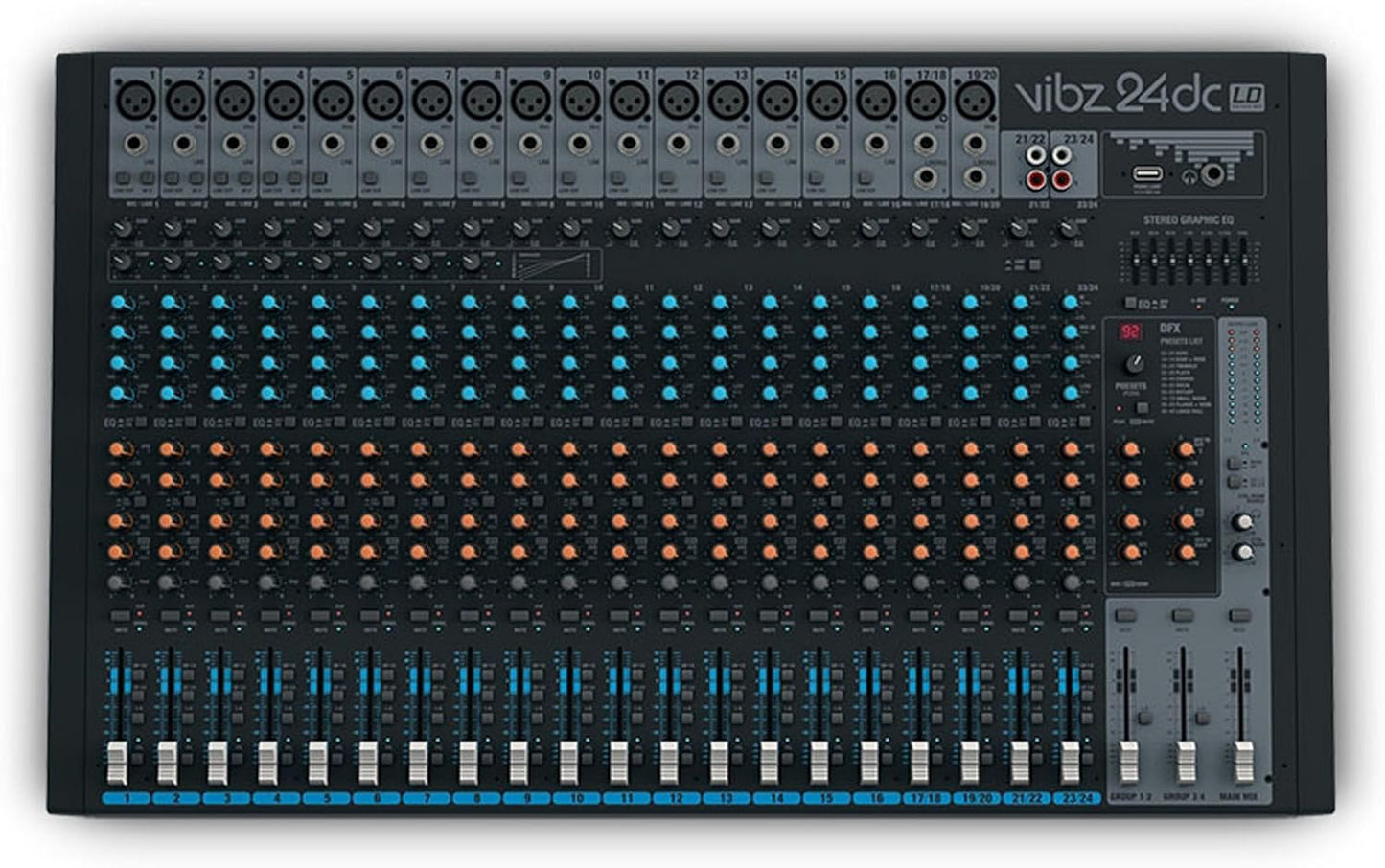Click the lower white level knob below the meters
This screenshot has height=868, width=1385.
point(1243,551)
